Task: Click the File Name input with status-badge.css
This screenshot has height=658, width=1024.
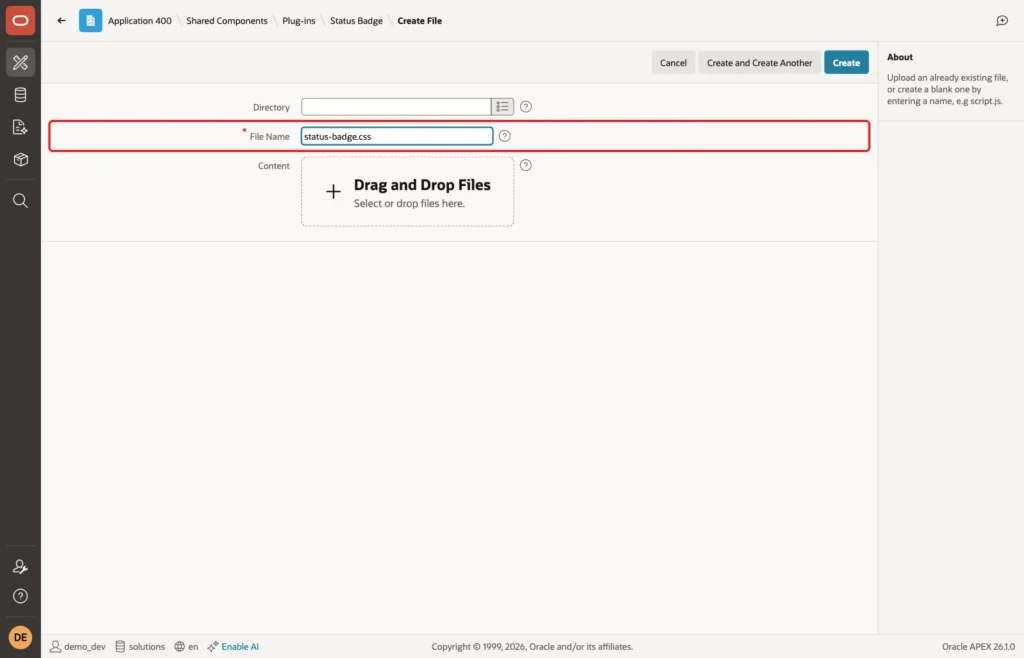Action: point(397,136)
